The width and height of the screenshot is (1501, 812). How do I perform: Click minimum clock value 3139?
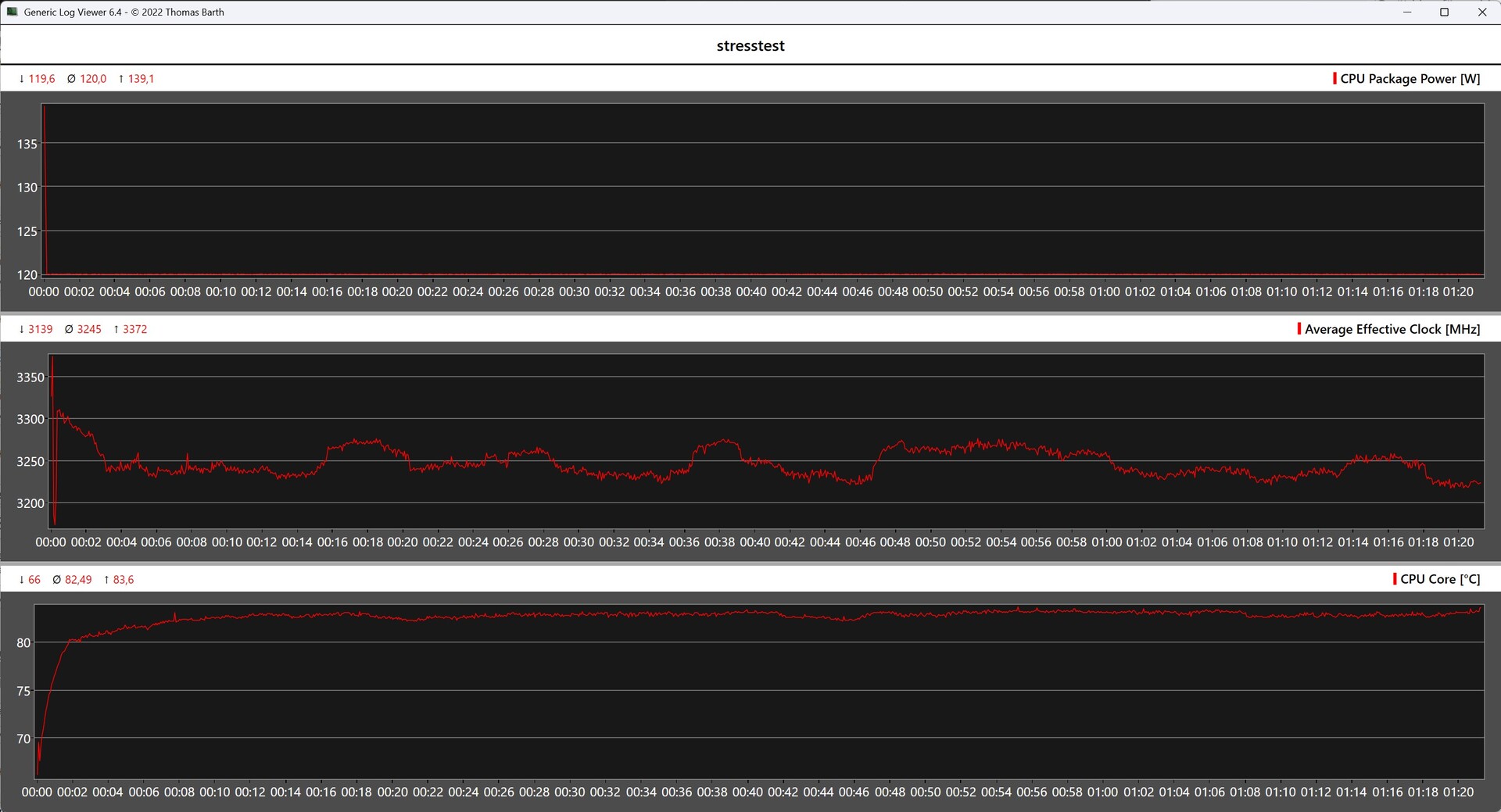point(41,329)
